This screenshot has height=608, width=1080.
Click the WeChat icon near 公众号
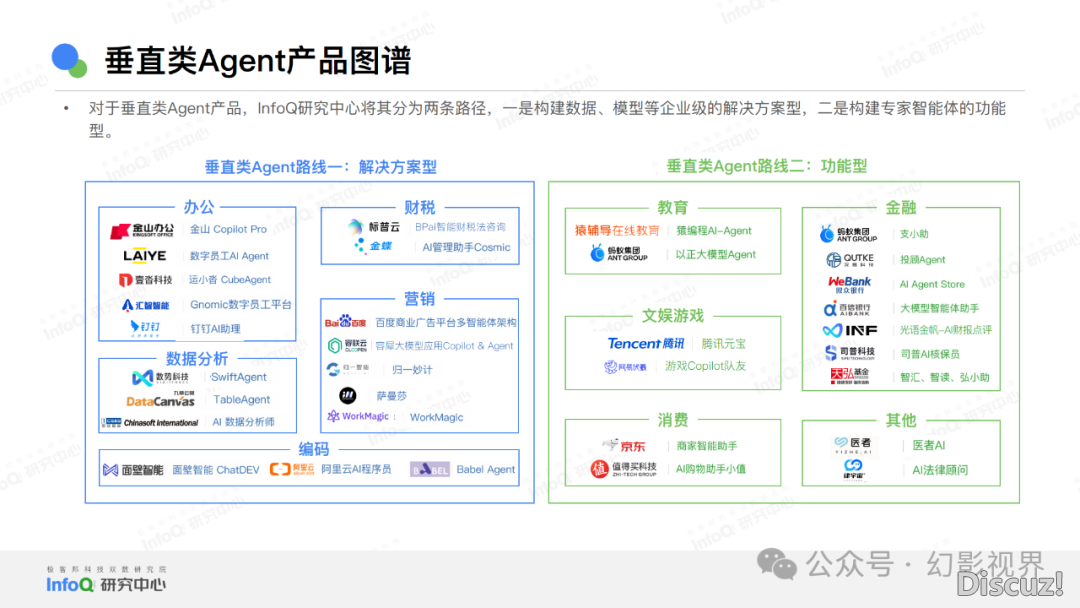pyautogui.click(x=776, y=565)
